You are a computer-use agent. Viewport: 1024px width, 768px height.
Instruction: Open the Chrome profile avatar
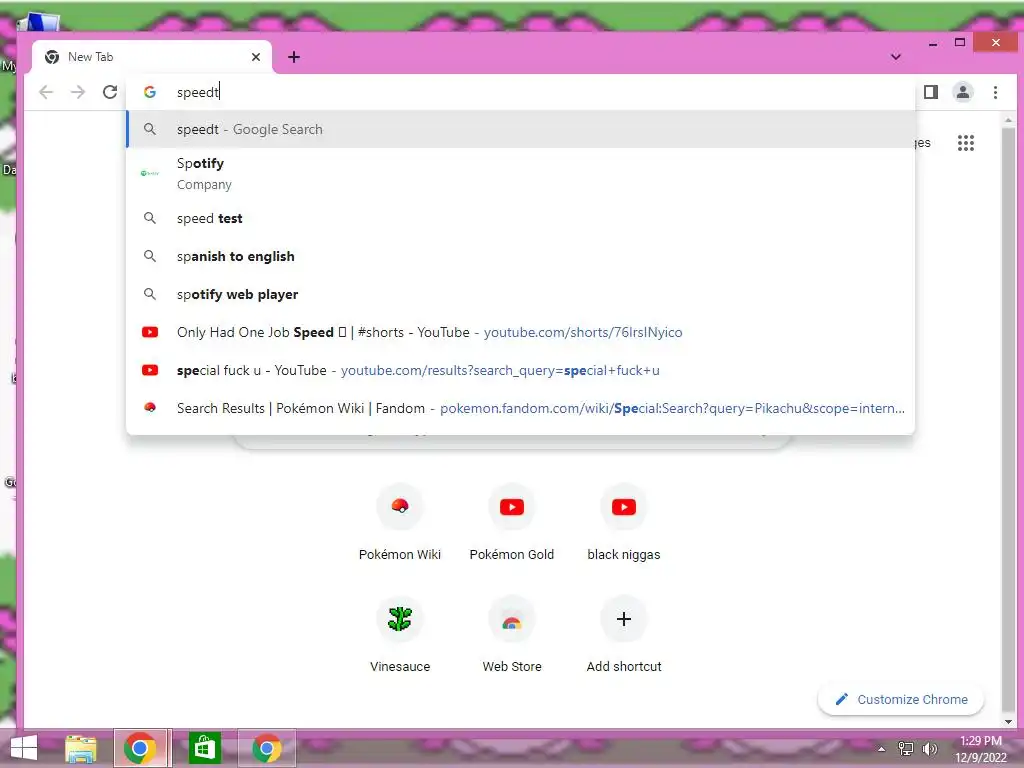pyautogui.click(x=963, y=92)
